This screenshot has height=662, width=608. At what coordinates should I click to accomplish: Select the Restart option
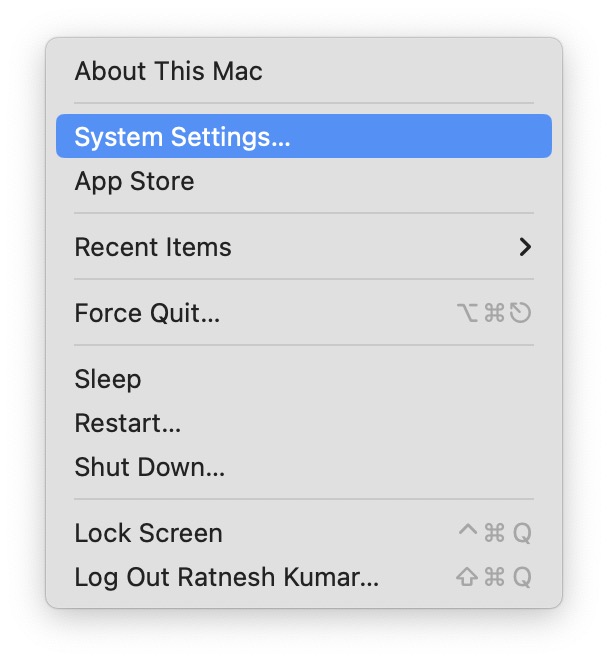(x=128, y=423)
